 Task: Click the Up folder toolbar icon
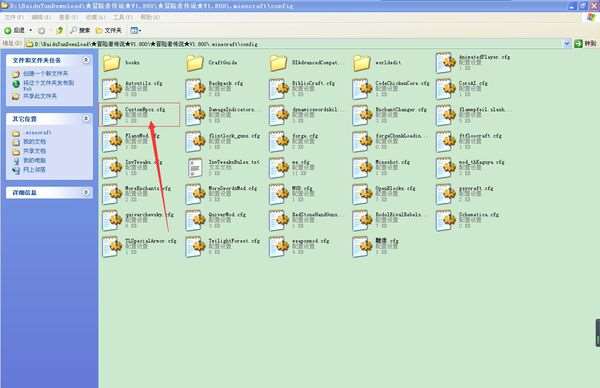pos(60,30)
